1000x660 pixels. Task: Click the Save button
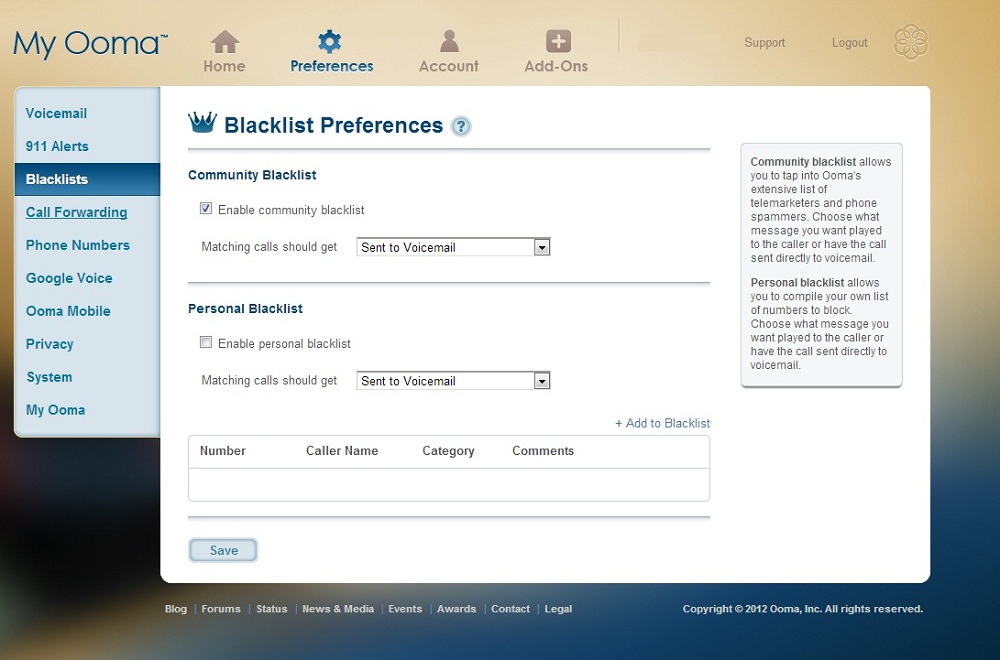point(223,550)
